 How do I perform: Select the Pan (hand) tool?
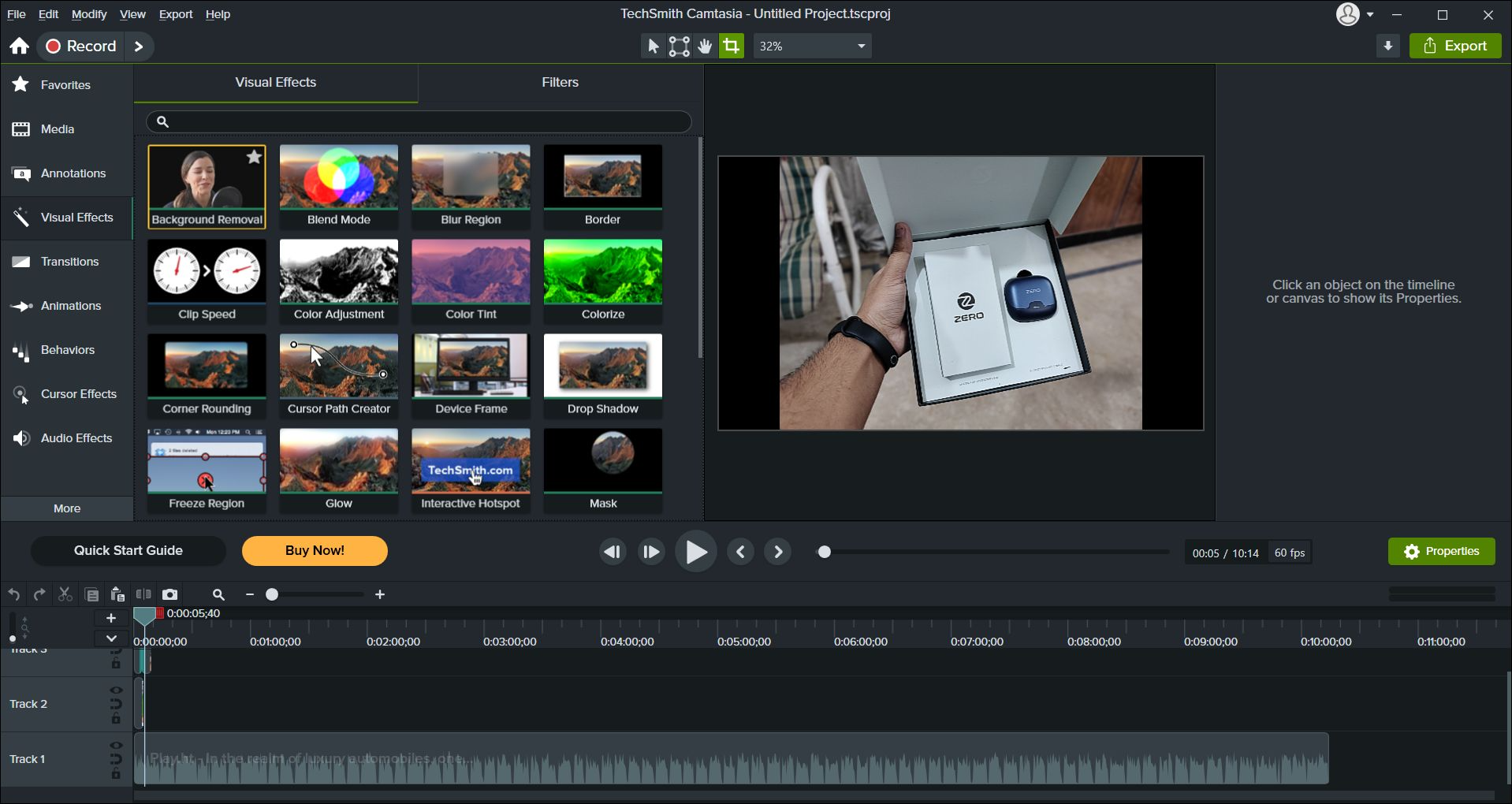pyautogui.click(x=704, y=46)
